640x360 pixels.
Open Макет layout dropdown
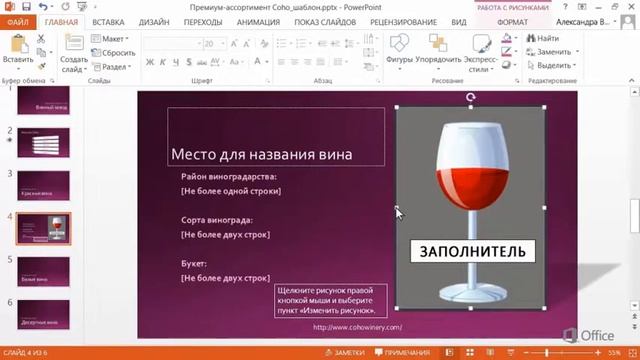110,39
